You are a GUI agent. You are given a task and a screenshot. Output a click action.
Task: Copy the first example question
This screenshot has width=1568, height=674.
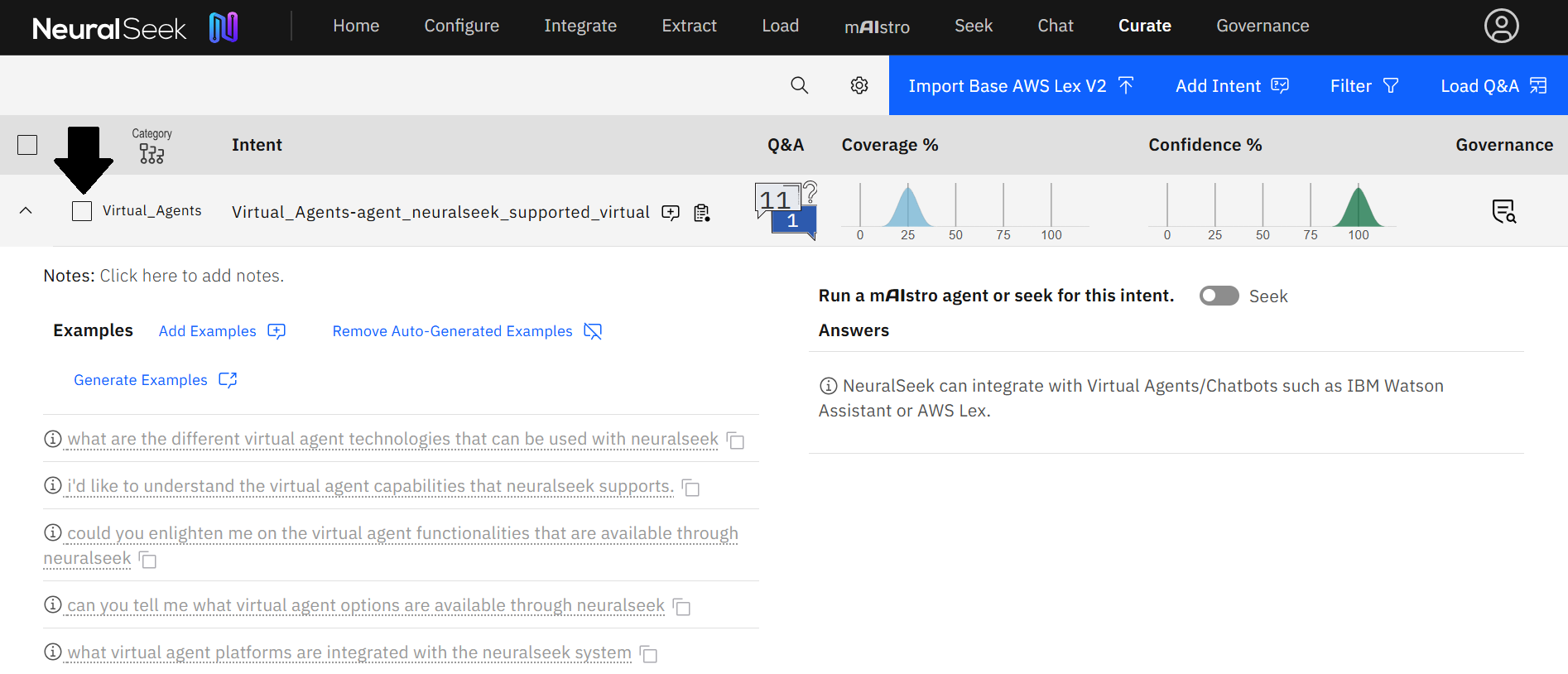point(735,441)
